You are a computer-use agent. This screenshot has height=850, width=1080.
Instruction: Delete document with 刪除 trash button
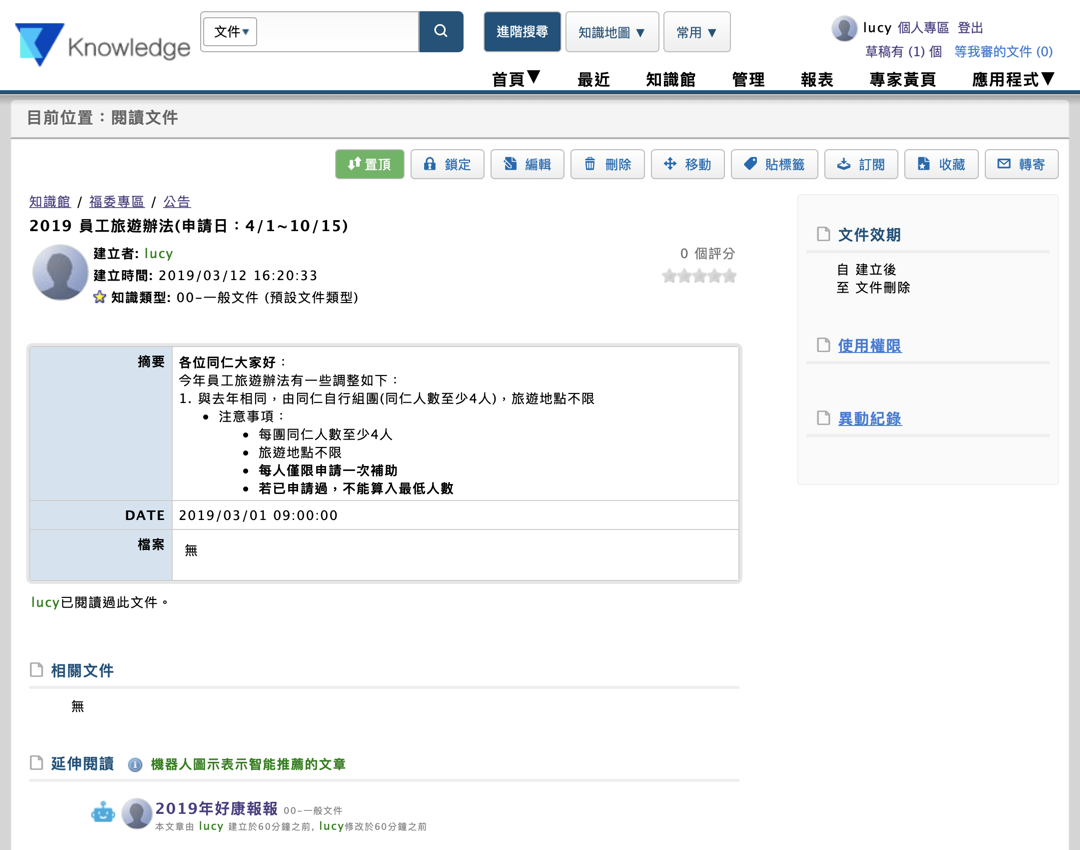point(607,164)
